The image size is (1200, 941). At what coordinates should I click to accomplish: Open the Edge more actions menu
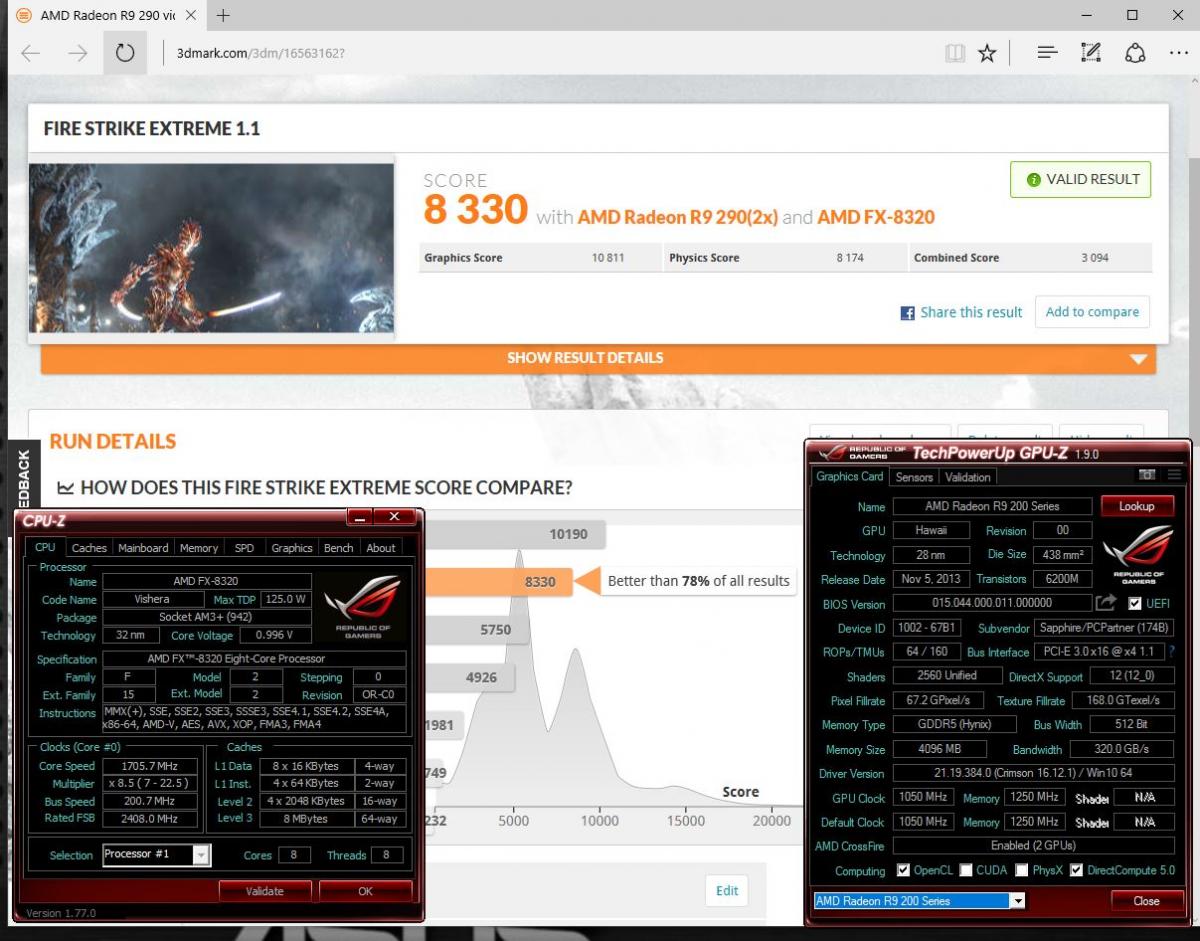[x=1179, y=53]
